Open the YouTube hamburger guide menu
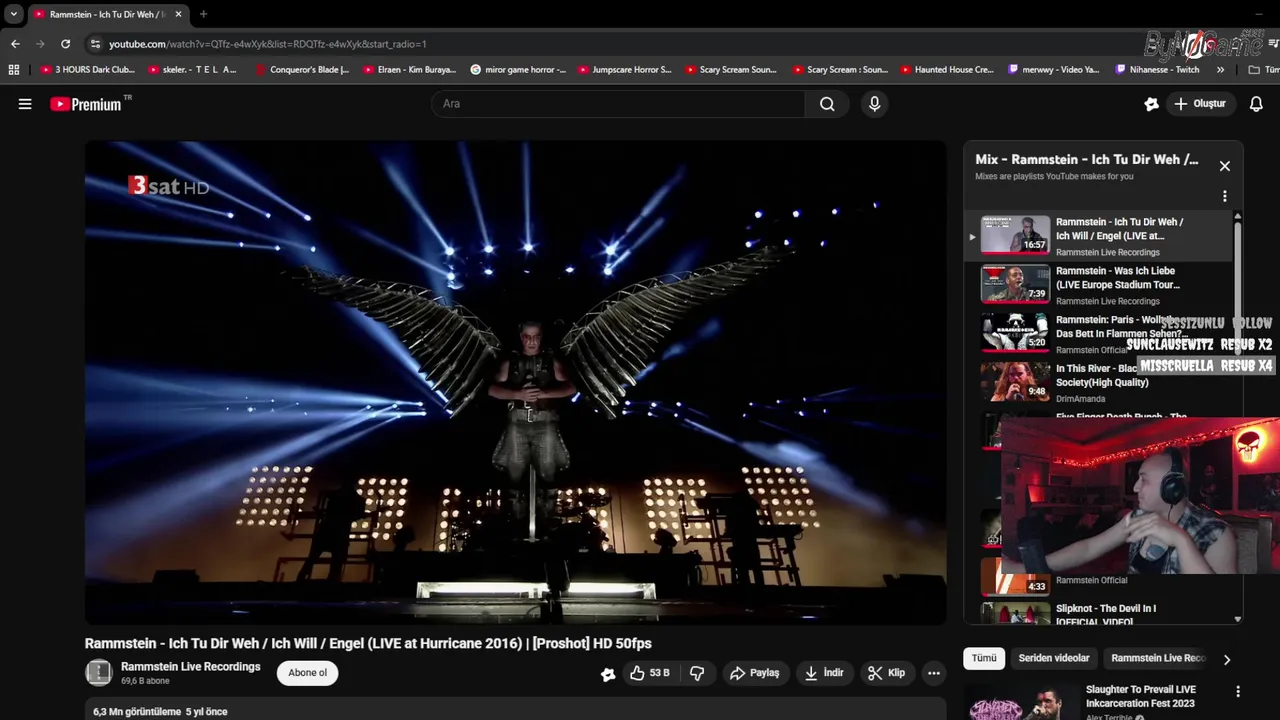 click(x=25, y=104)
